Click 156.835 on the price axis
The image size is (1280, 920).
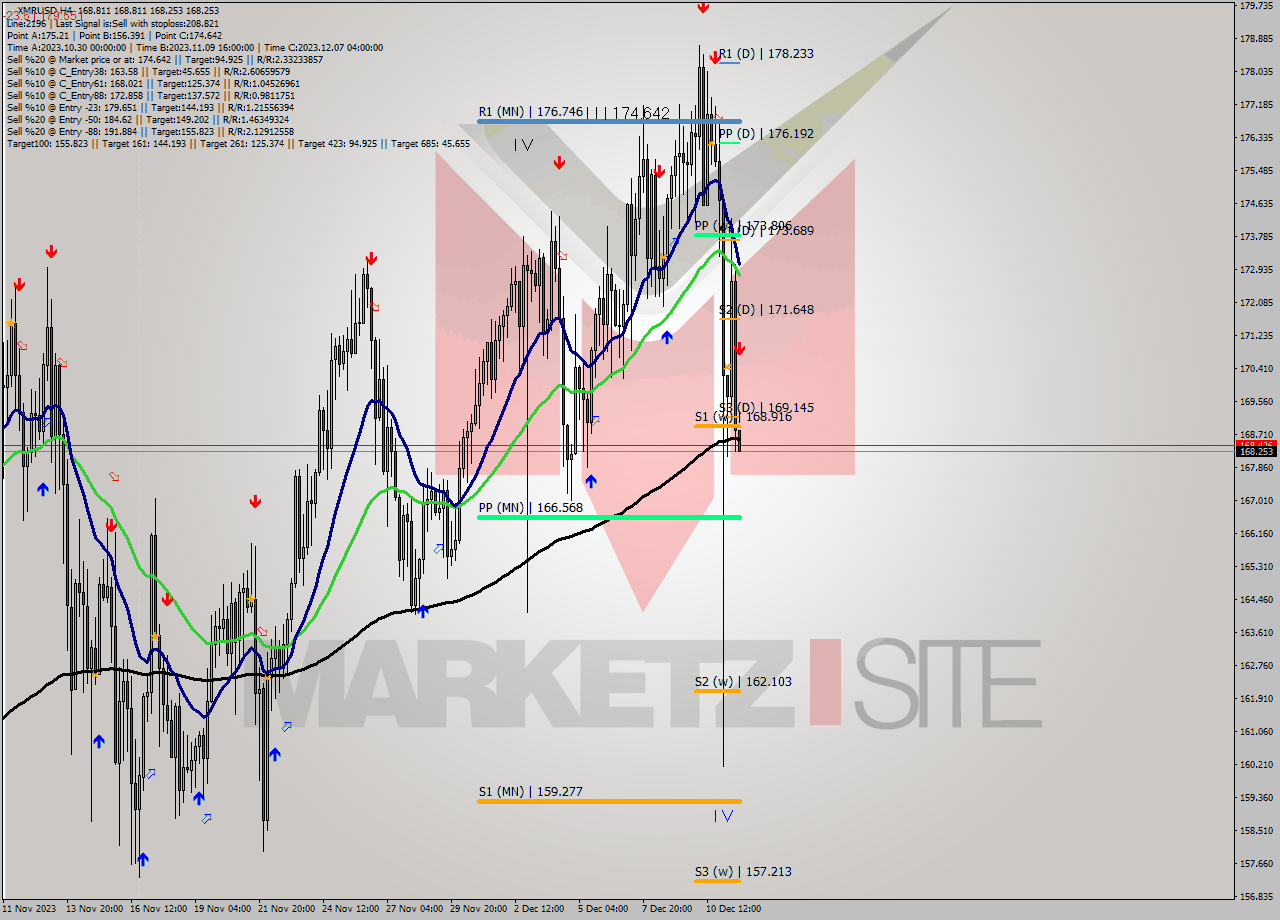pos(1256,897)
